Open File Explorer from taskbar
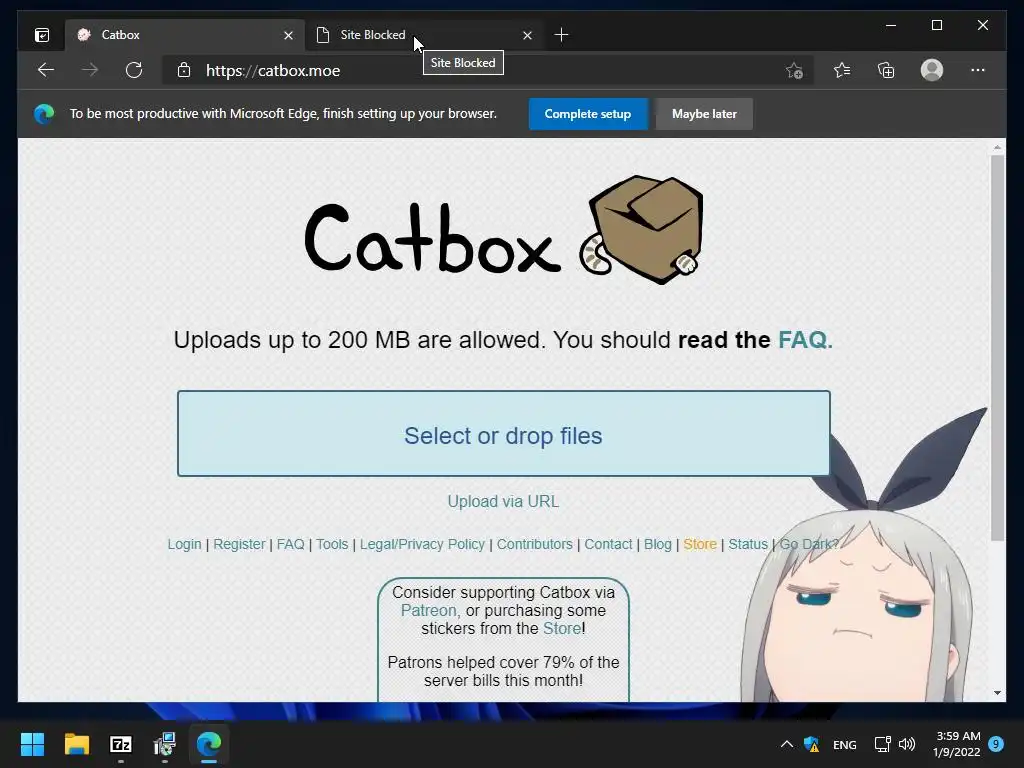Image resolution: width=1024 pixels, height=768 pixels. tap(76, 744)
